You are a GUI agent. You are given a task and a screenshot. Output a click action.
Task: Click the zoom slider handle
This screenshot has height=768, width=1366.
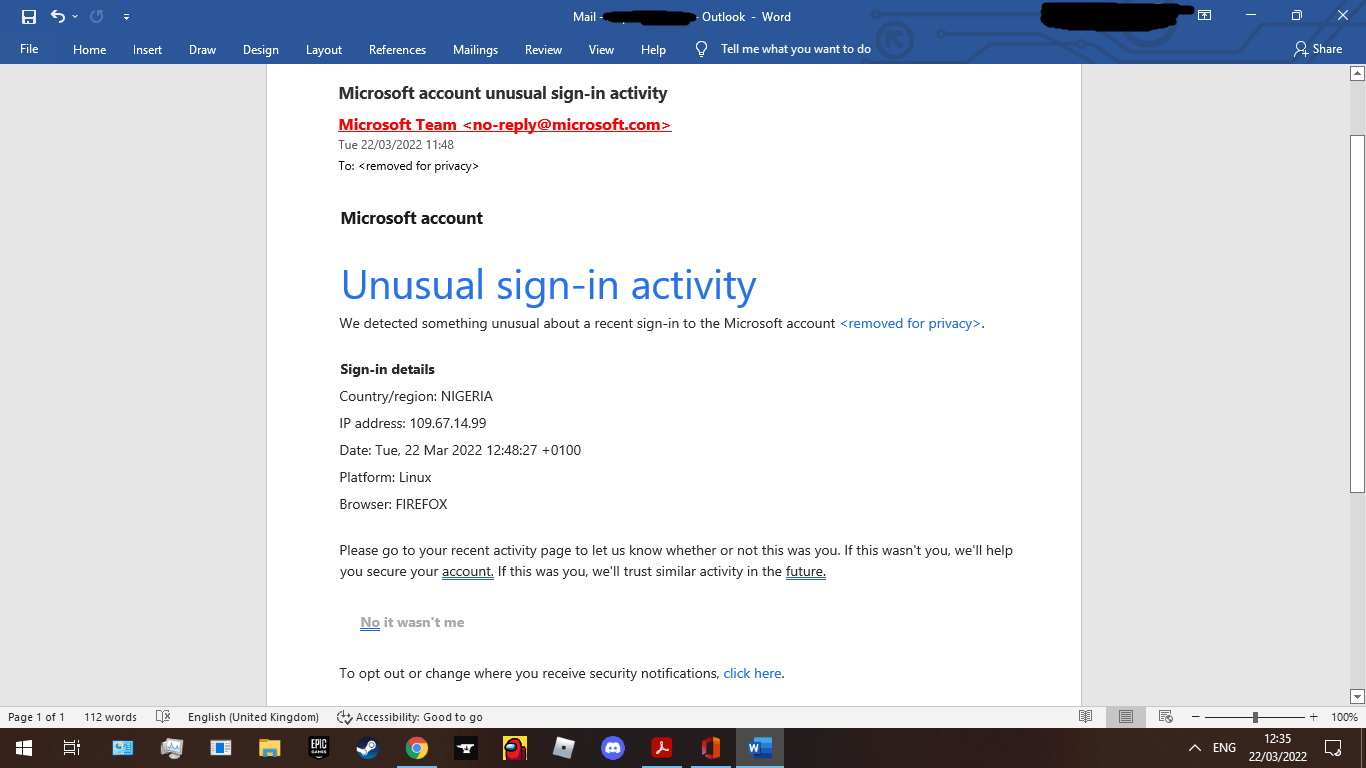1255,717
